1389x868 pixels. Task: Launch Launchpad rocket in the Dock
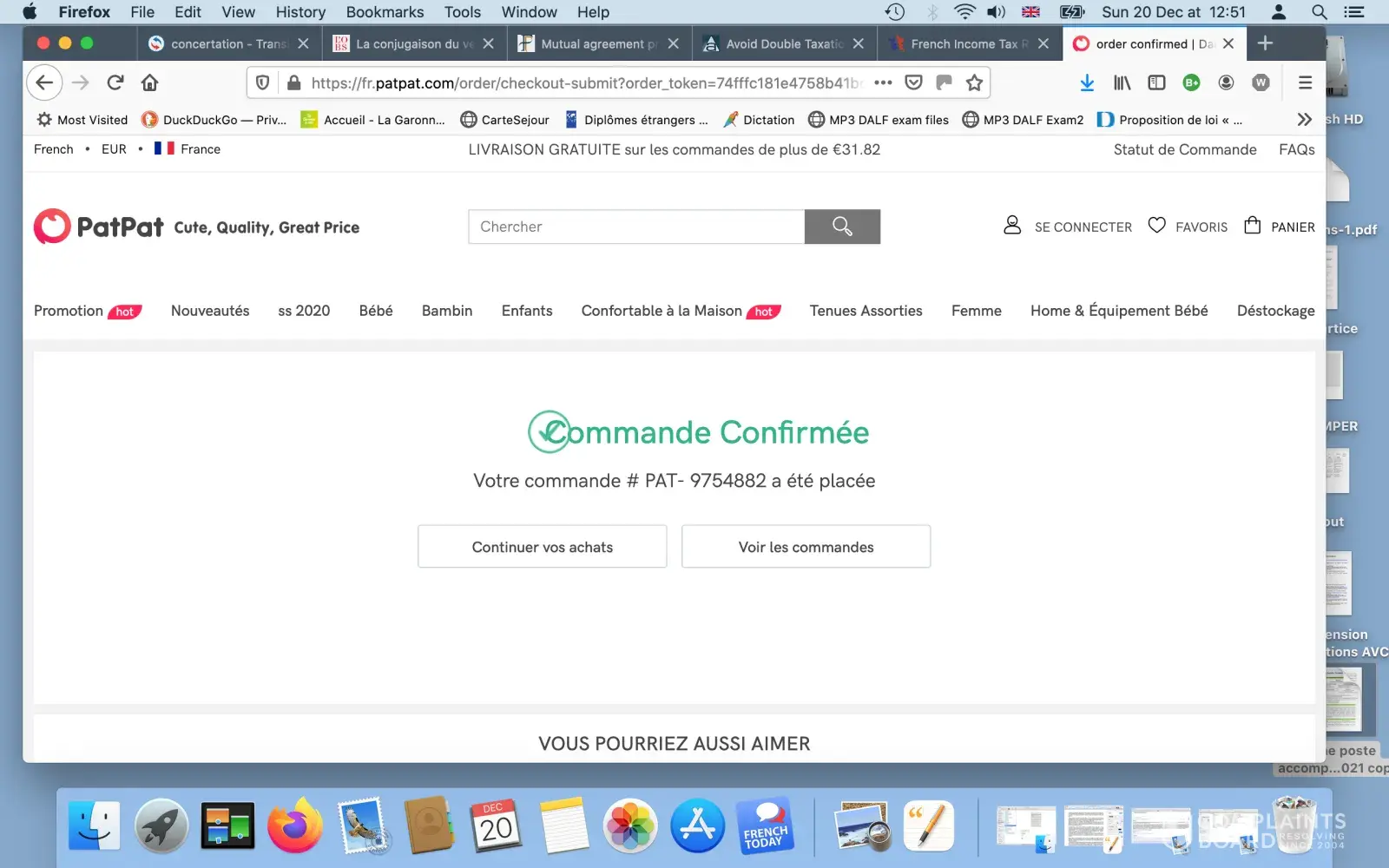(x=161, y=825)
